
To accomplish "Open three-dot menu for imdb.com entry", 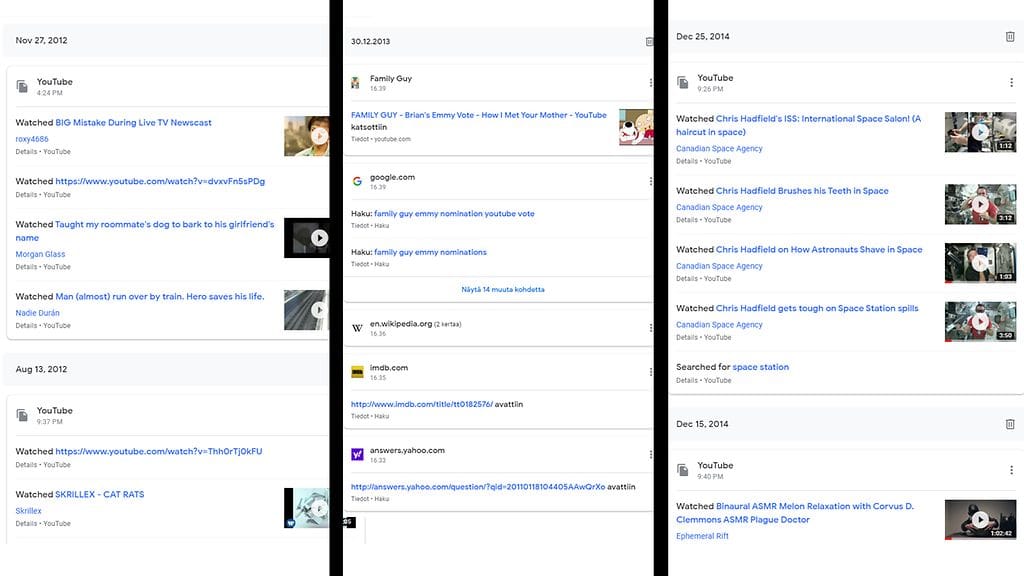I will [651, 372].
